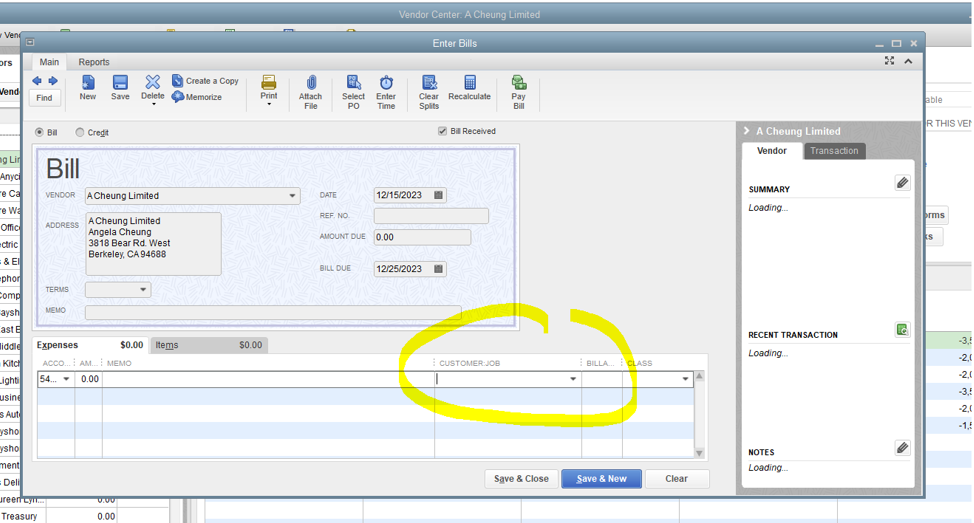Image resolution: width=974 pixels, height=523 pixels.
Task: Open Pay Bill from toolbar
Action: [519, 93]
